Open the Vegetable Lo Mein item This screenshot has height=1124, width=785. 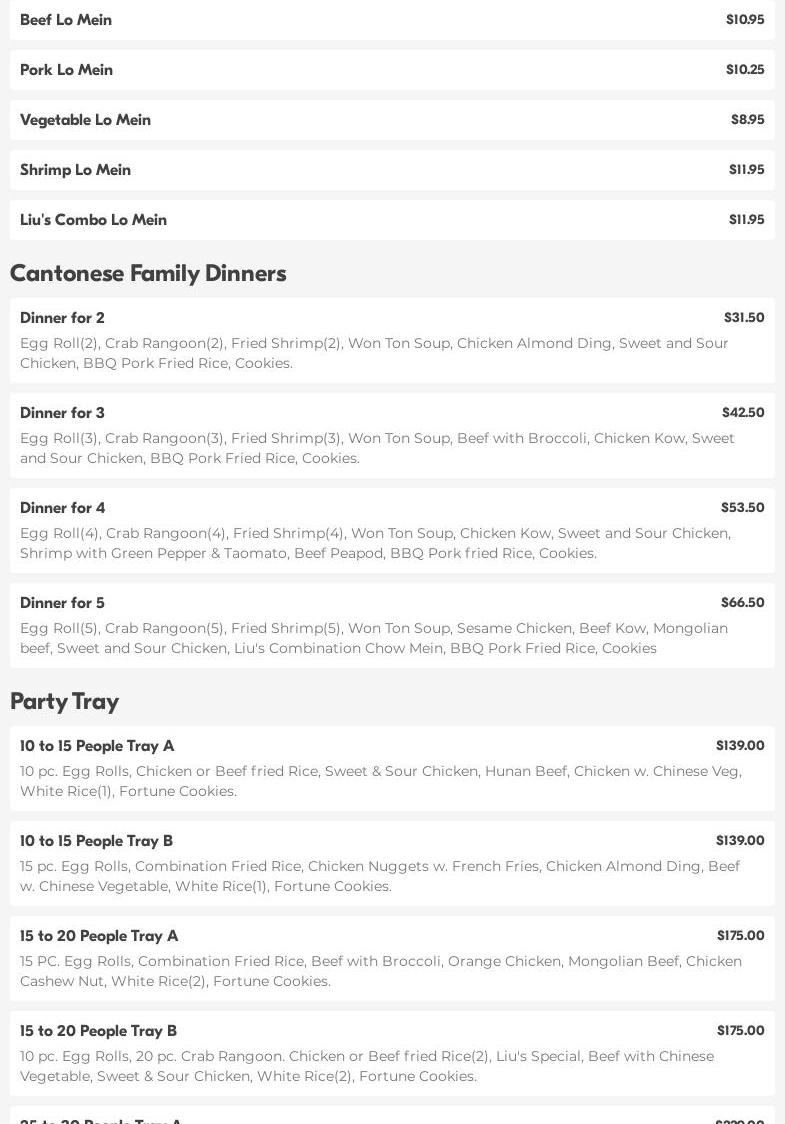[x=85, y=120]
